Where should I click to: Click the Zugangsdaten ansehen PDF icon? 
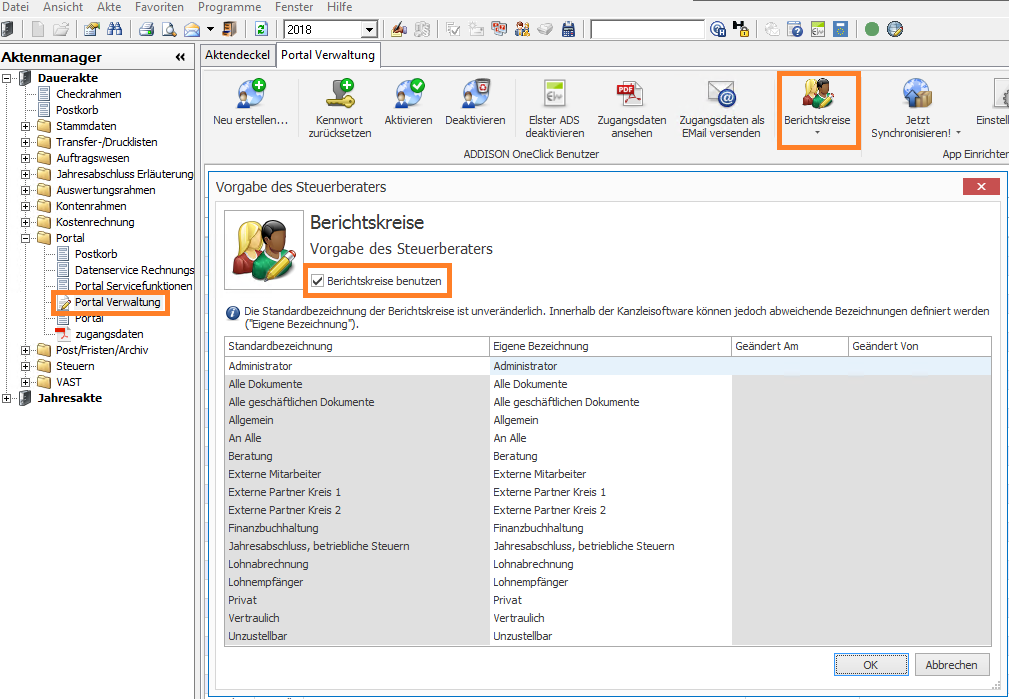(631, 94)
